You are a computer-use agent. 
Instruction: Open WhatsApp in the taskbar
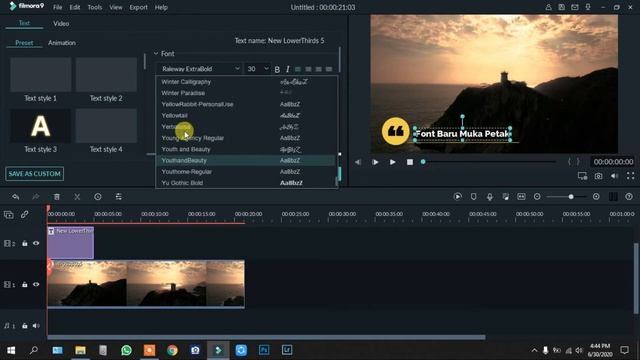point(127,350)
